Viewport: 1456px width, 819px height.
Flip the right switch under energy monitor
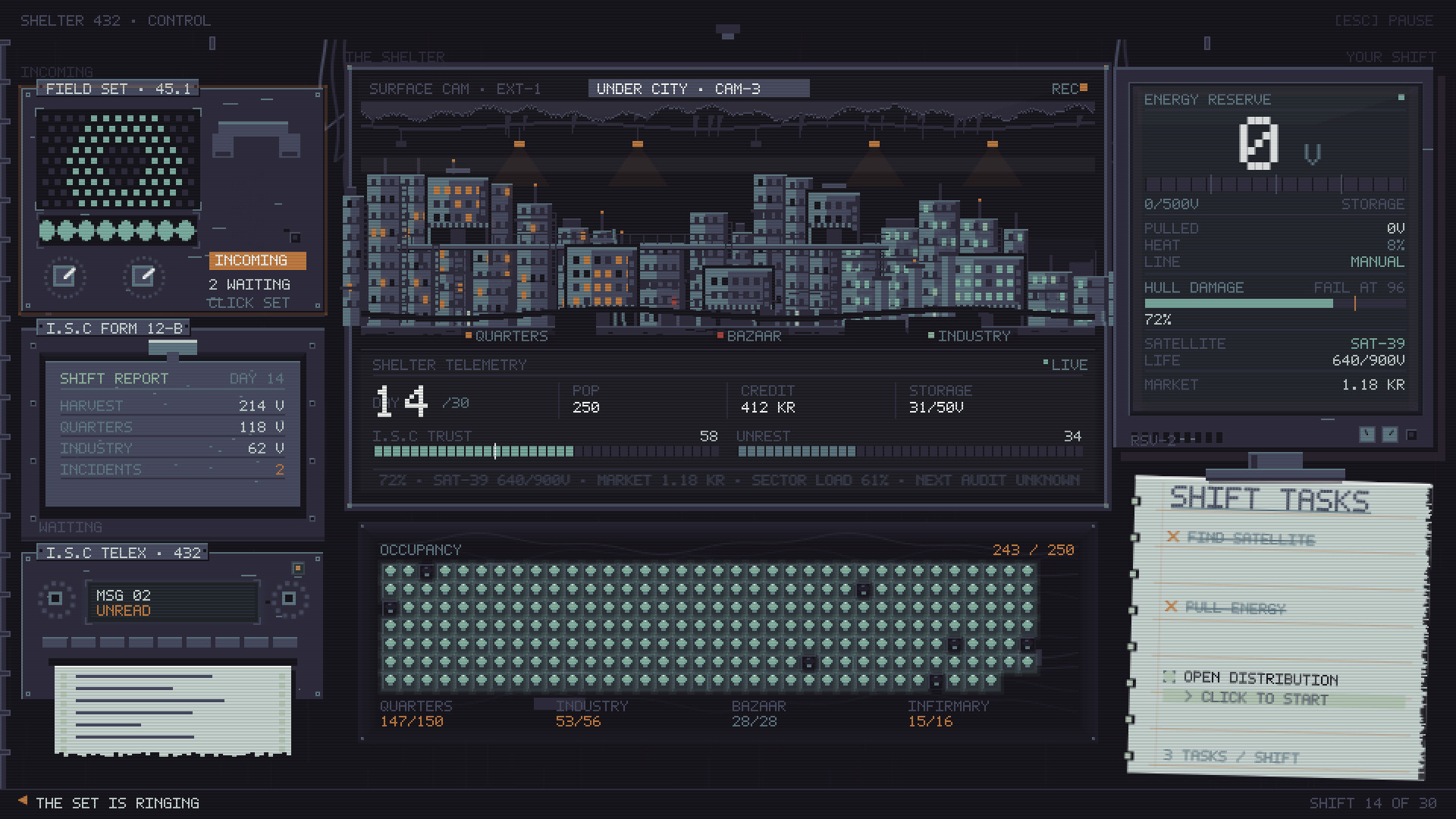(x=1389, y=435)
